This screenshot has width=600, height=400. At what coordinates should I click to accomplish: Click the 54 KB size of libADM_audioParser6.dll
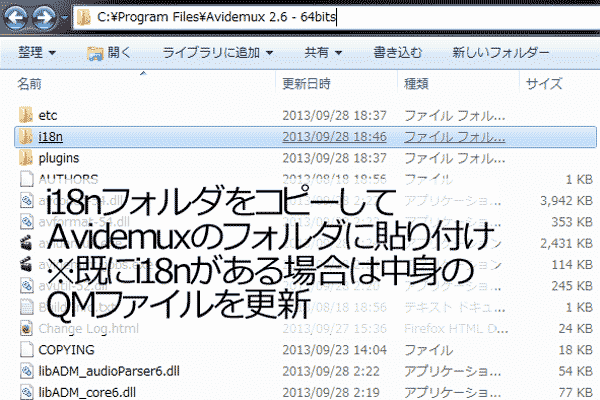(x=576, y=371)
